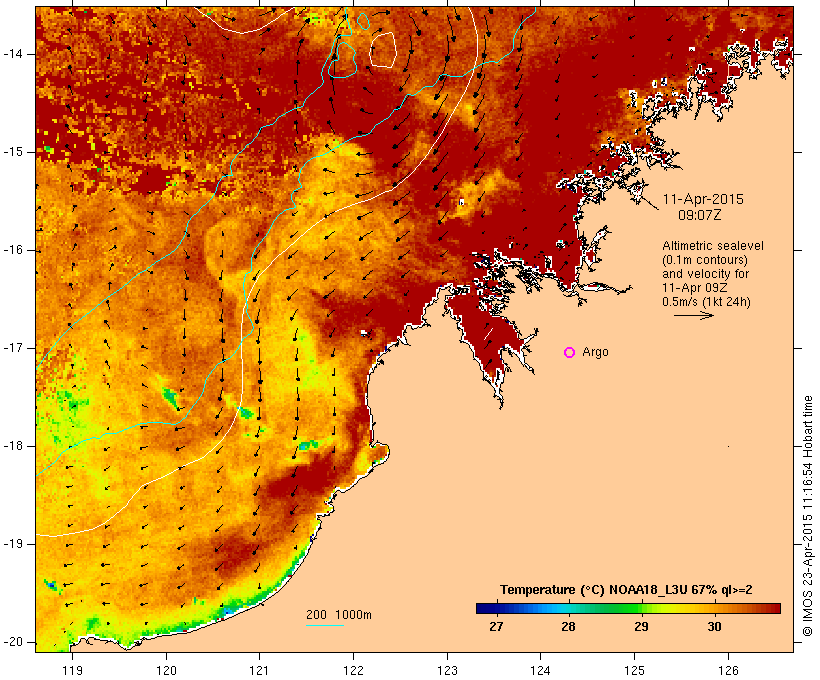Click the '200 1000m' isobath label
The height and width of the screenshot is (680, 820).
(x=339, y=615)
